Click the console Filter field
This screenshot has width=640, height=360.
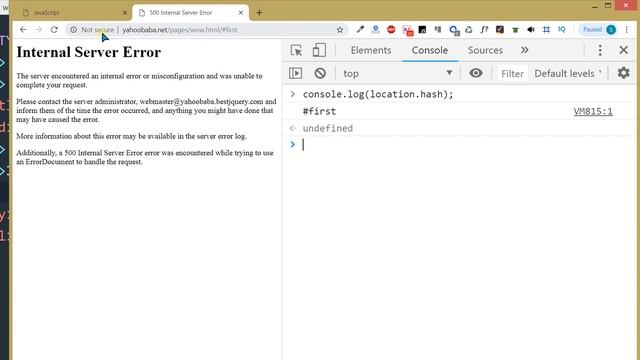pyautogui.click(x=512, y=73)
